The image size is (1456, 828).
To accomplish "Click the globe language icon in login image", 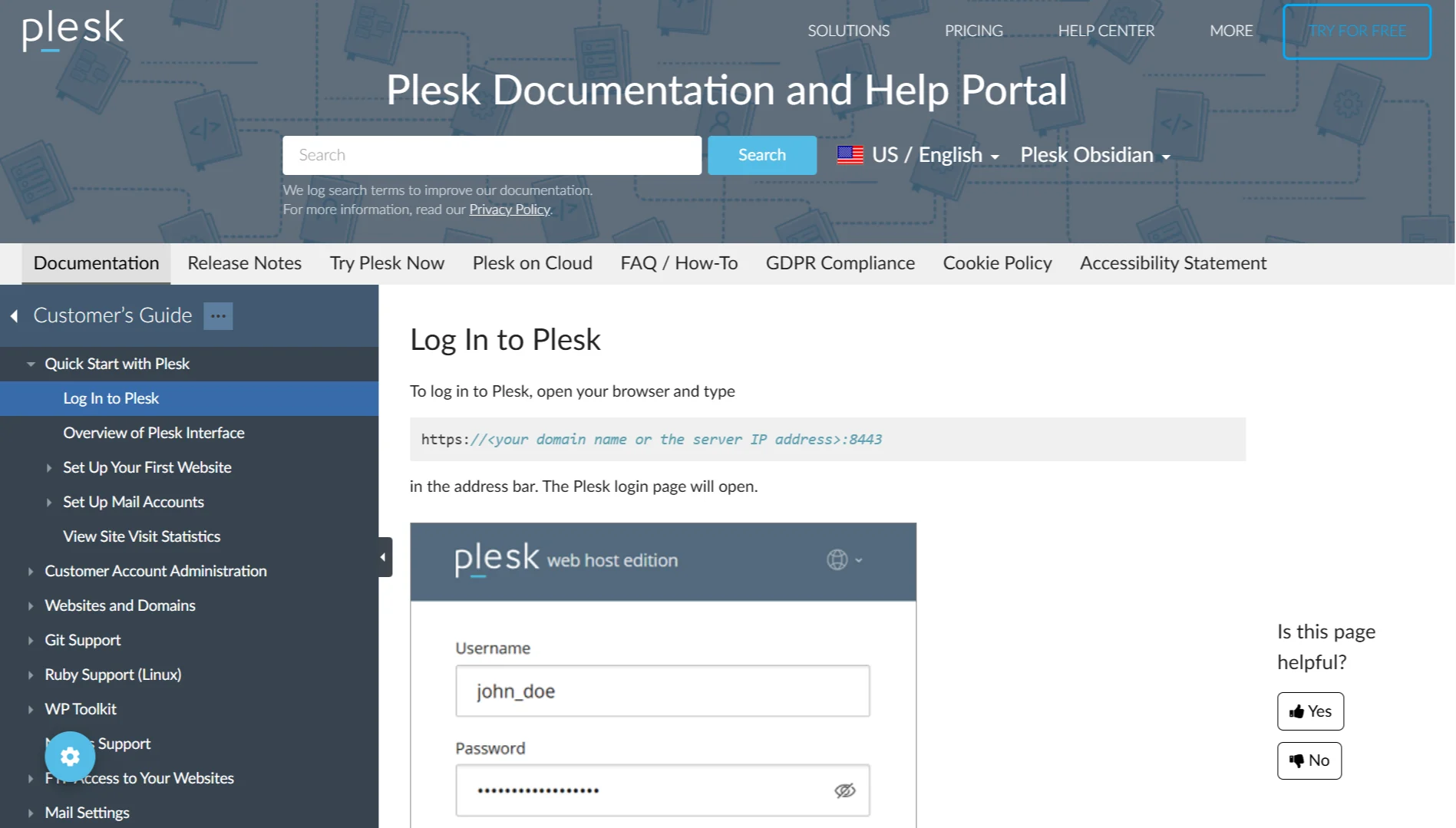I will coord(837,560).
